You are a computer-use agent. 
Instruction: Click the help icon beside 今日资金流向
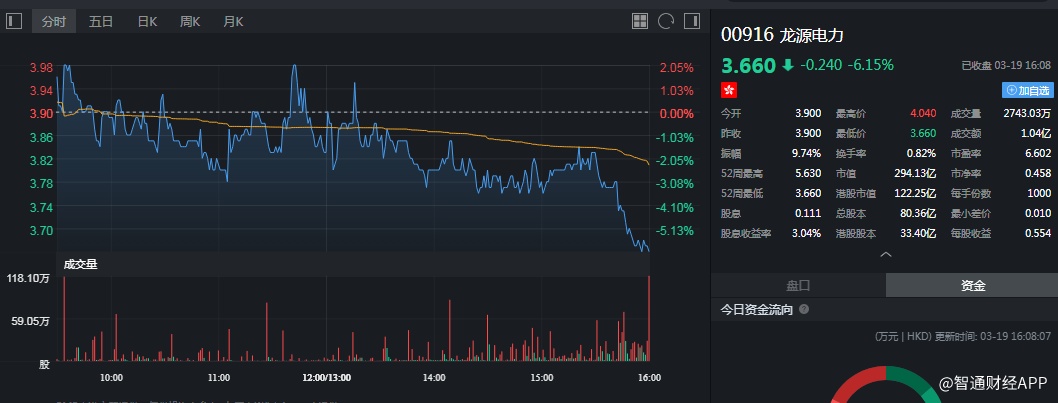(x=804, y=310)
